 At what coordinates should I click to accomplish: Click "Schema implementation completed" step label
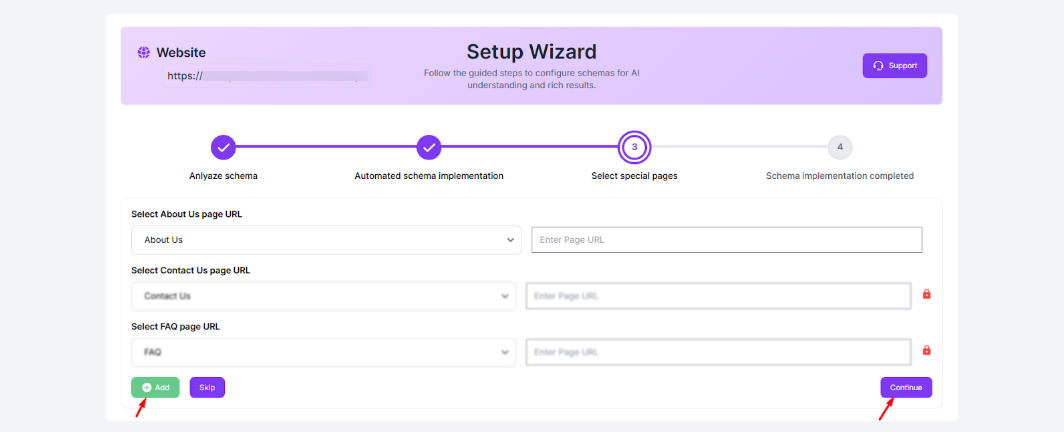(x=840, y=176)
